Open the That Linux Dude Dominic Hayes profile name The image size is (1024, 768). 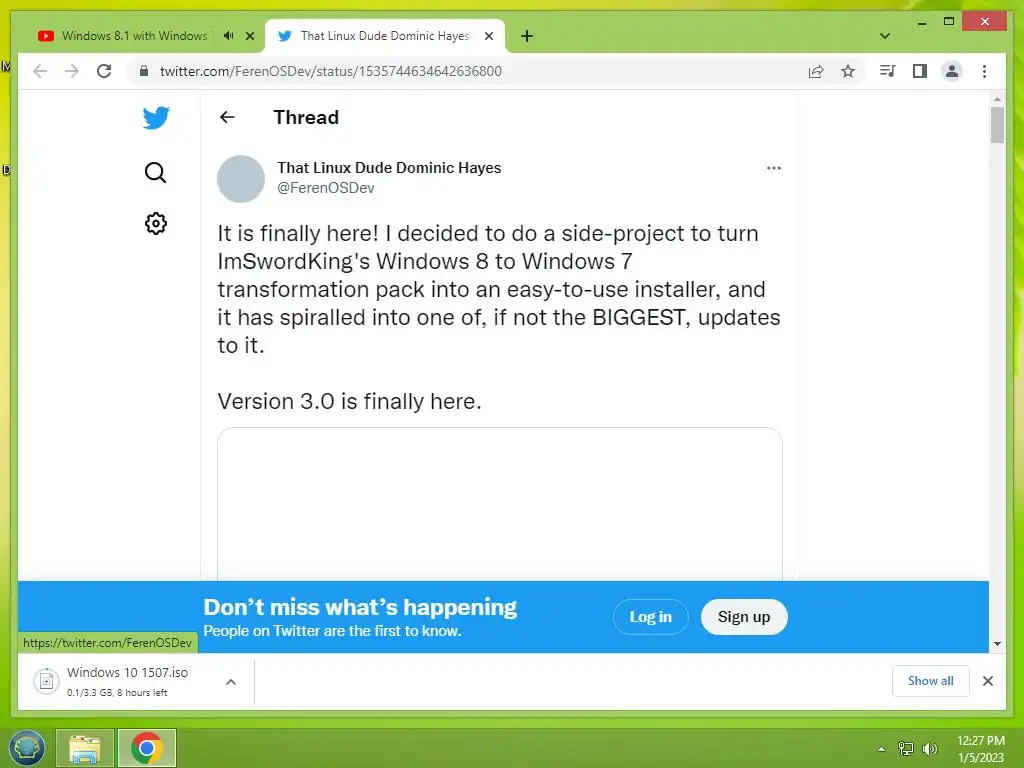coord(389,168)
